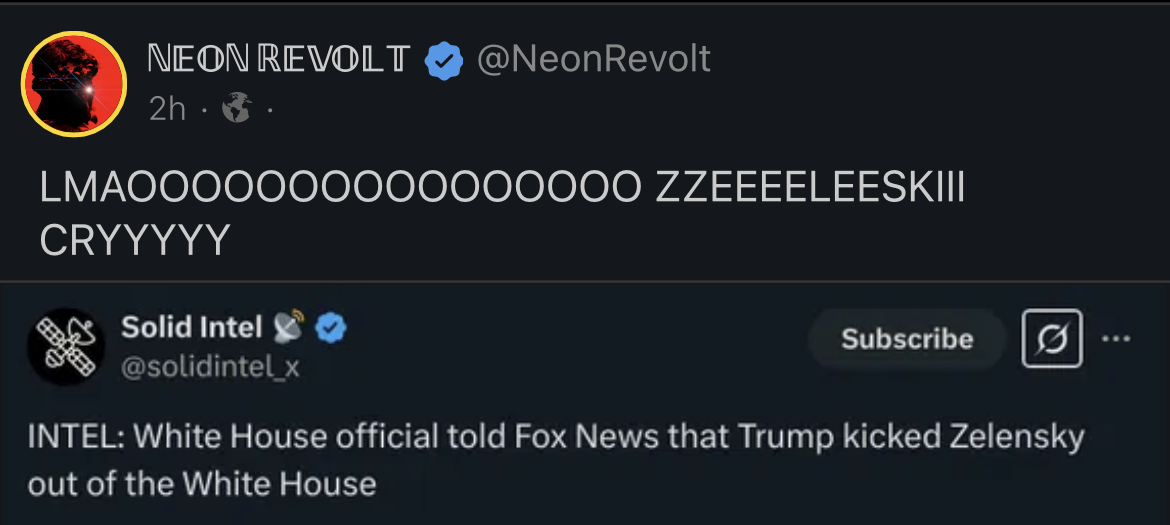This screenshot has height=525, width=1170.
Task: Click Neon Revolt's blue verified badge
Action: coord(444,61)
